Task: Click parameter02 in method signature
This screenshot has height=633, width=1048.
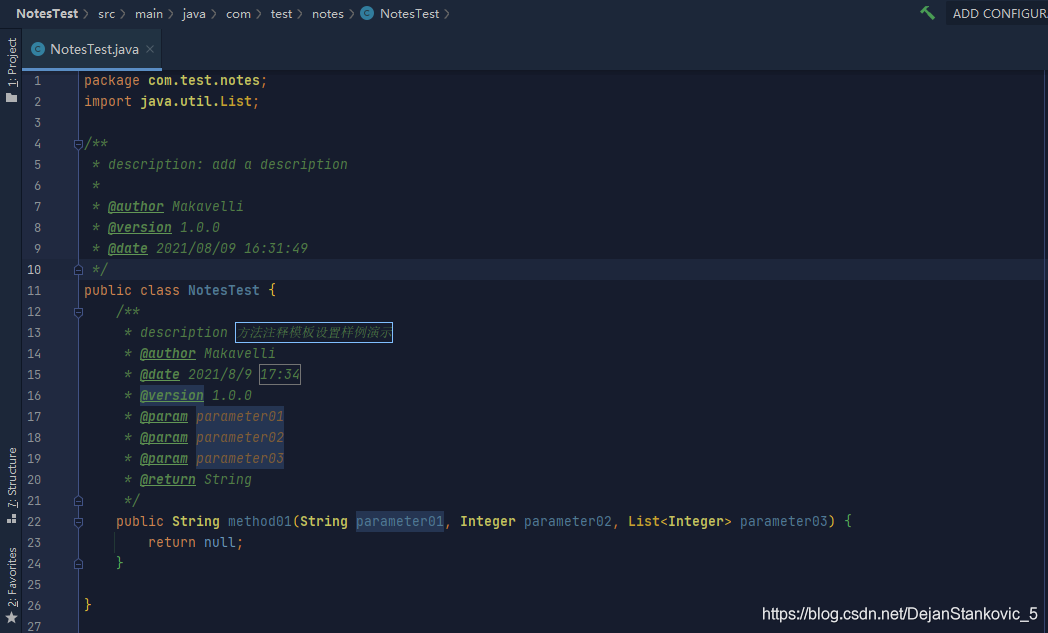Action: coord(567,521)
